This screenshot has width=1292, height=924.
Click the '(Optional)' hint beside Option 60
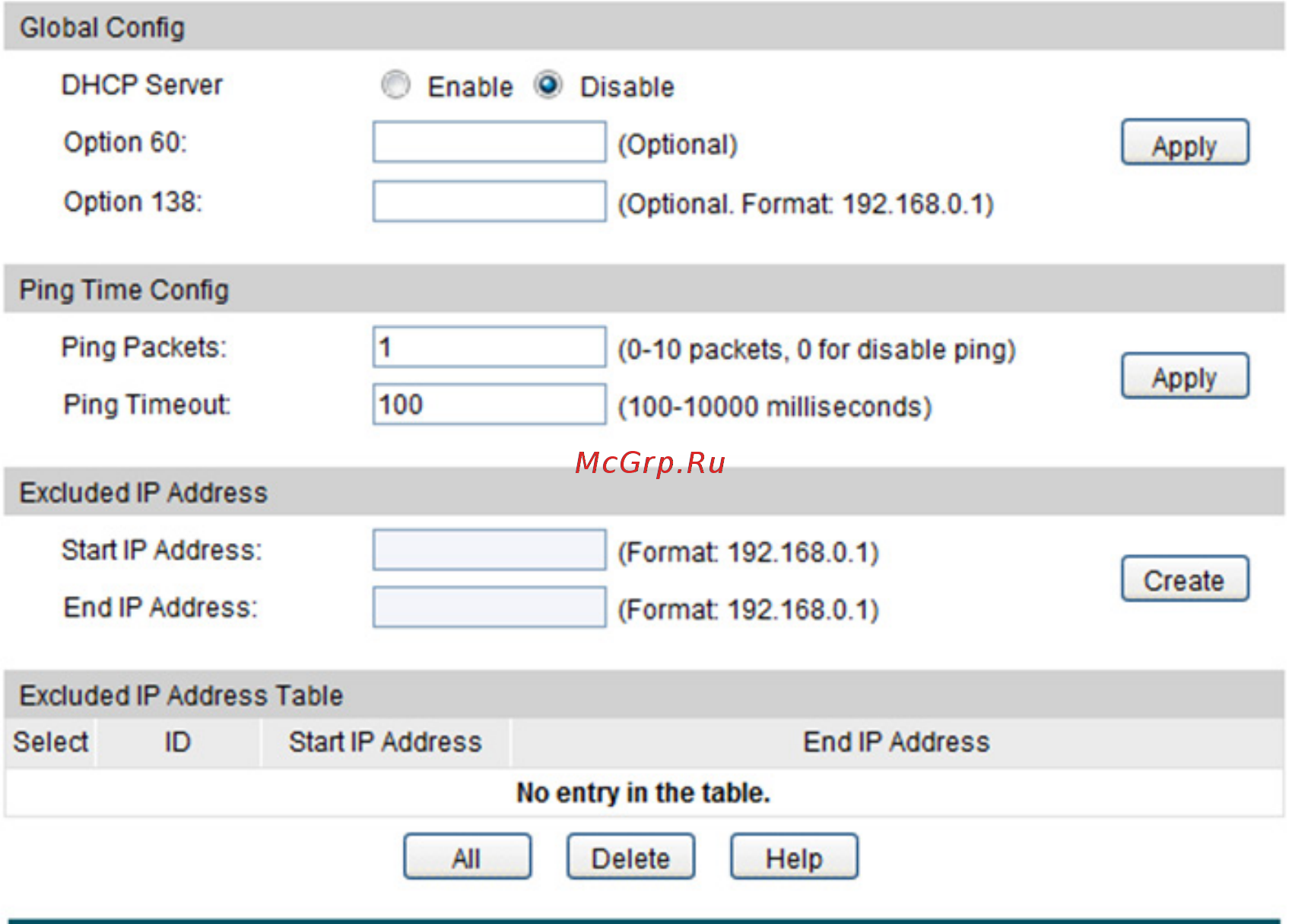678,144
